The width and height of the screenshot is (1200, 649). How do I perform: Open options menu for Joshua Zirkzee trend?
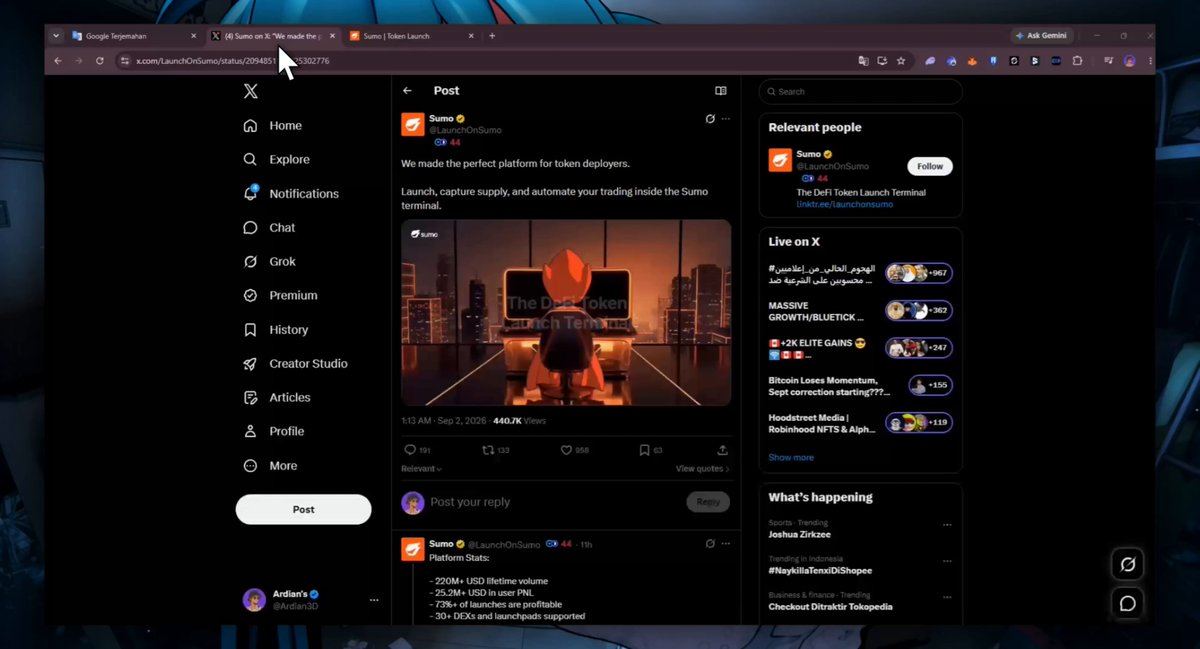click(x=947, y=525)
